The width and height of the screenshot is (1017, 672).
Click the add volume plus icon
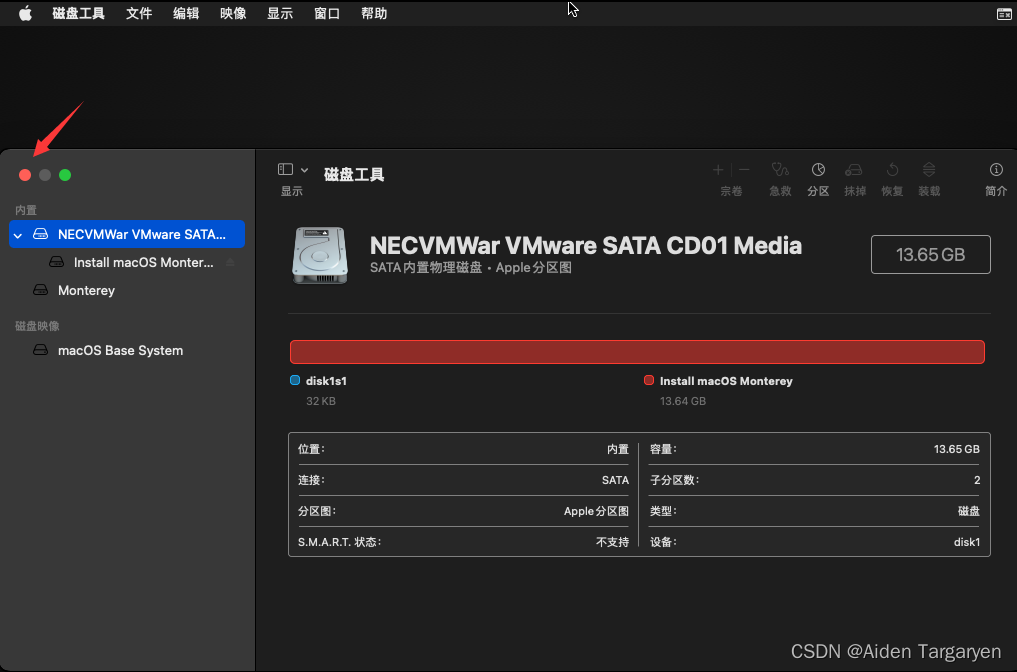[718, 170]
